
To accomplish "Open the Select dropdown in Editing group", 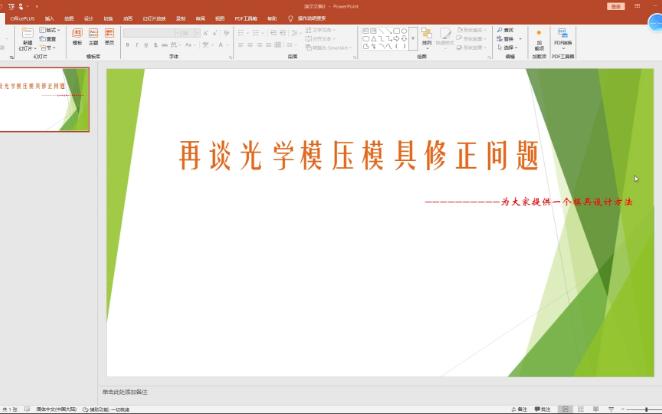I will tap(507, 48).
